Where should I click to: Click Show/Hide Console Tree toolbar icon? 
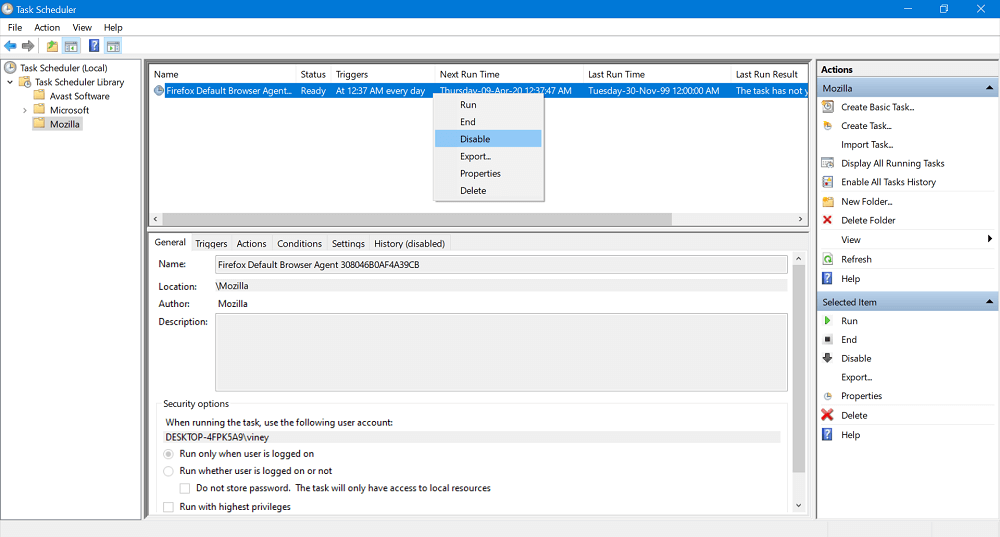(71, 46)
